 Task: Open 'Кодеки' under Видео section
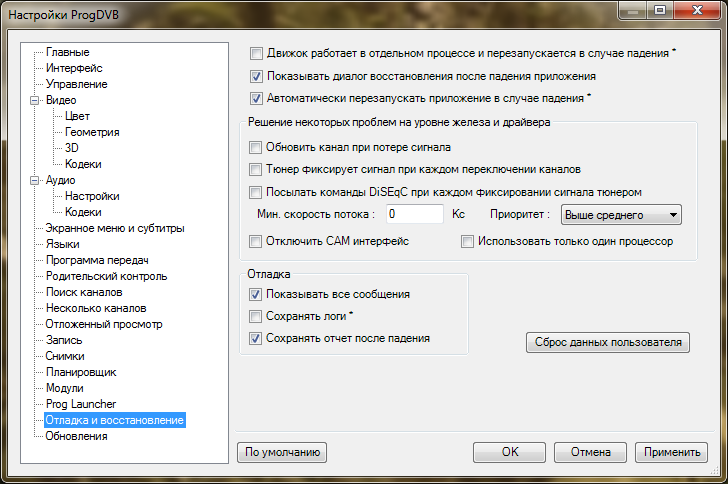(x=83, y=164)
